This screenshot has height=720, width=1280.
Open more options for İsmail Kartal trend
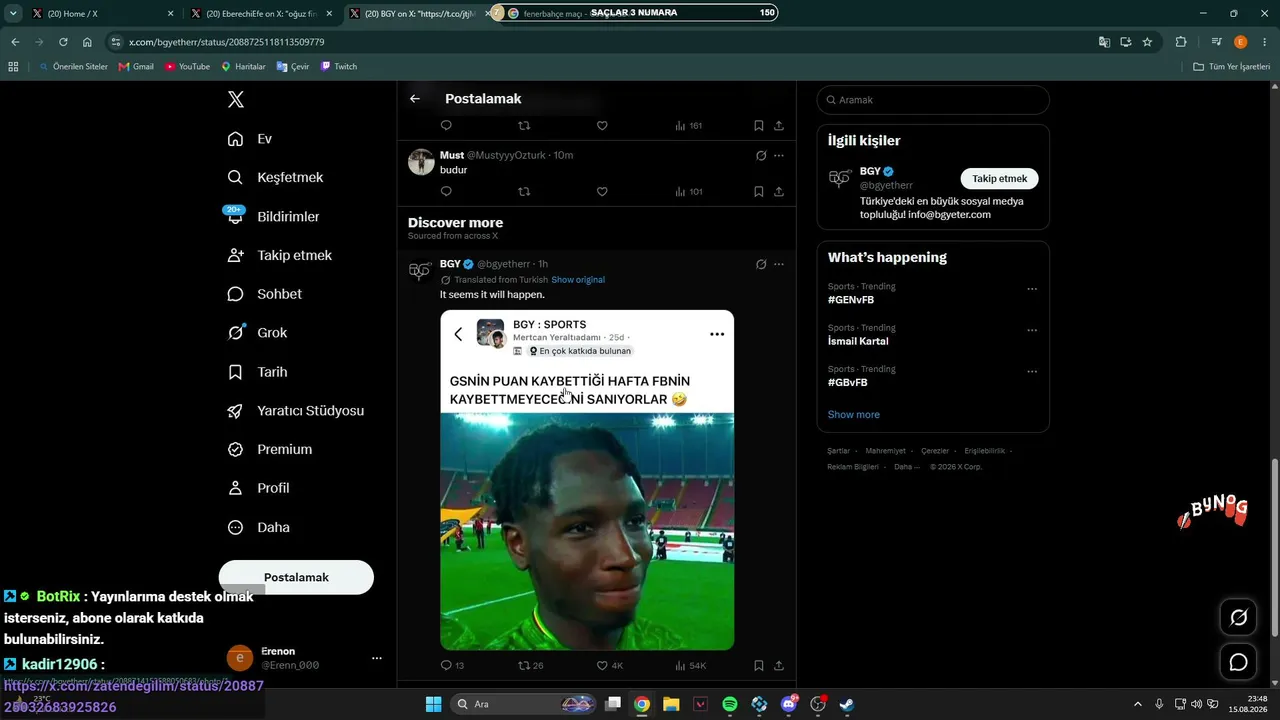pyautogui.click(x=1032, y=330)
